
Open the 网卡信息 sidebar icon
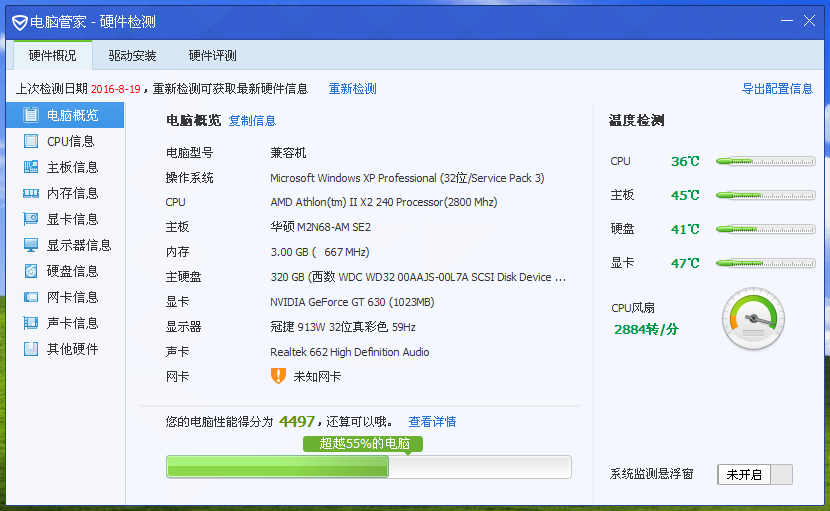point(31,297)
